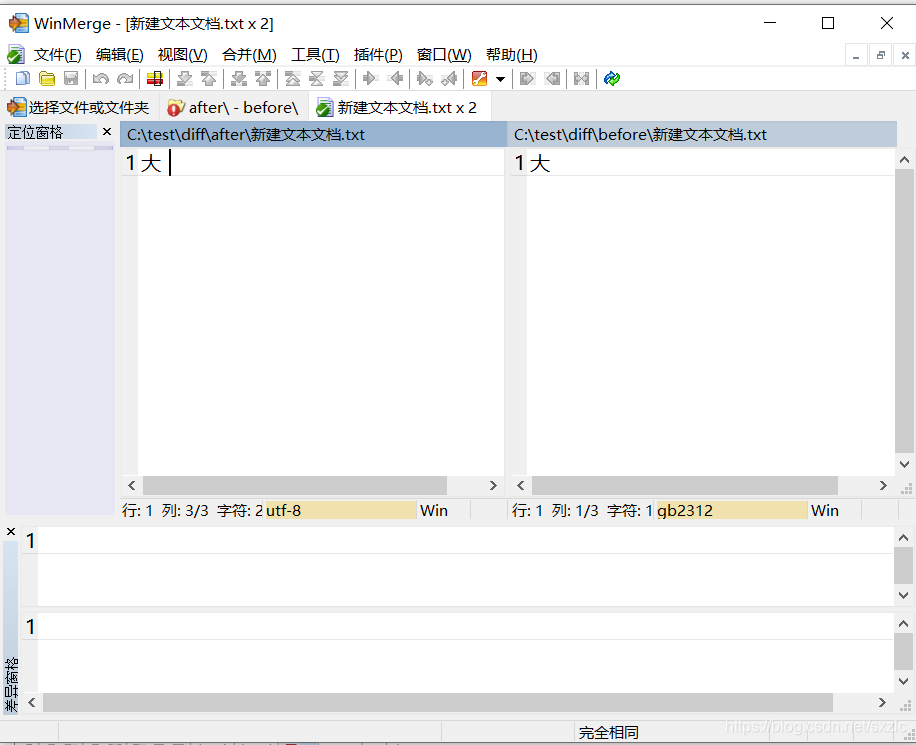Click the Save floppy disk icon
The width and height of the screenshot is (916, 745).
71,78
